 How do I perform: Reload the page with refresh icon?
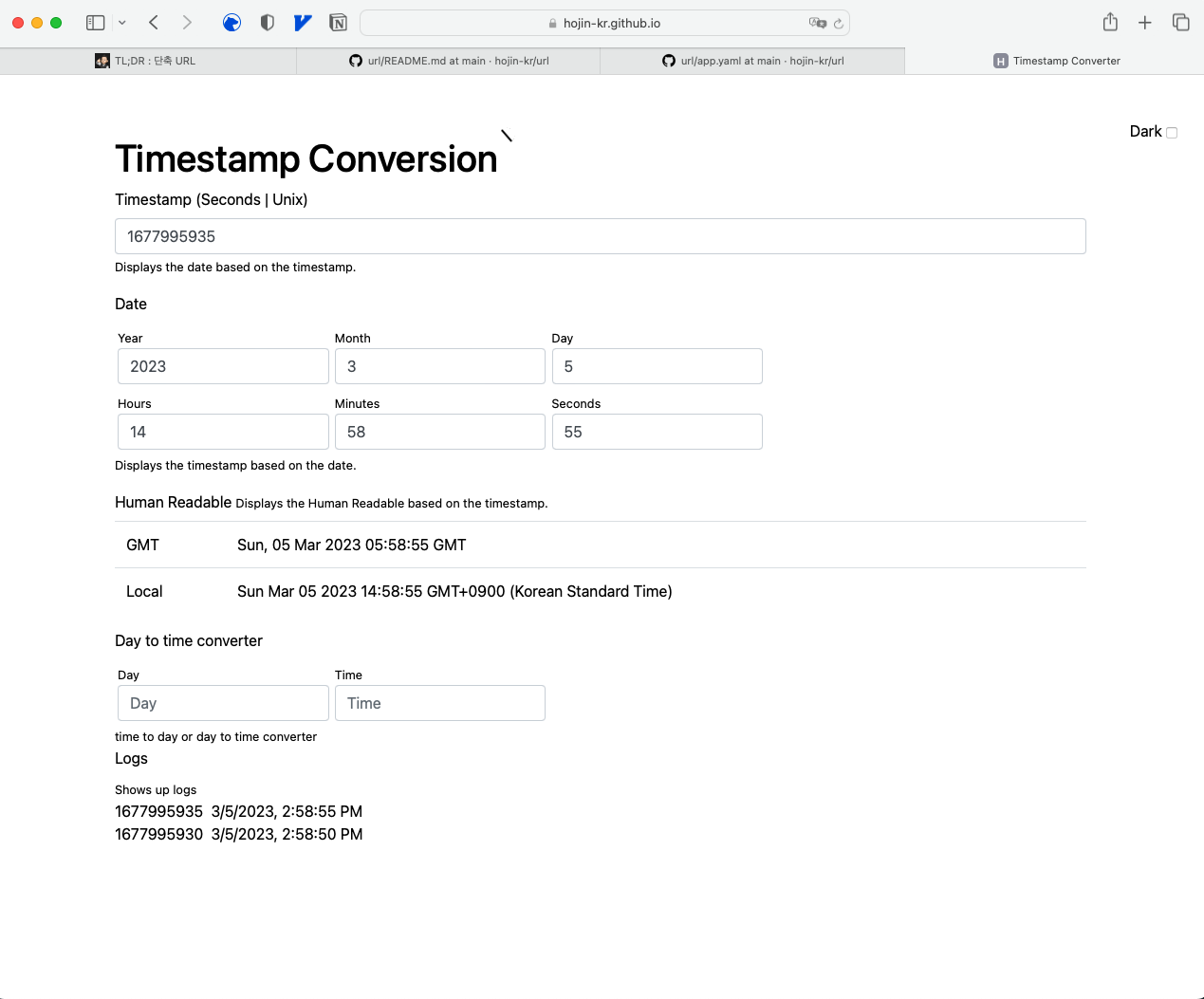839,24
